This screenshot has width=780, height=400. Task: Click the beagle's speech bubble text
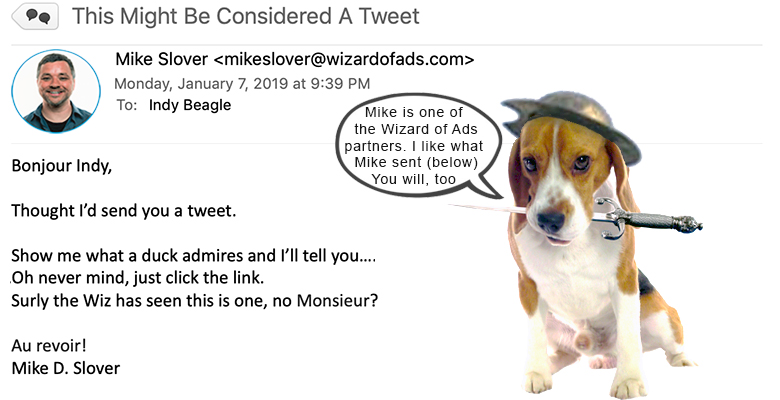click(414, 145)
